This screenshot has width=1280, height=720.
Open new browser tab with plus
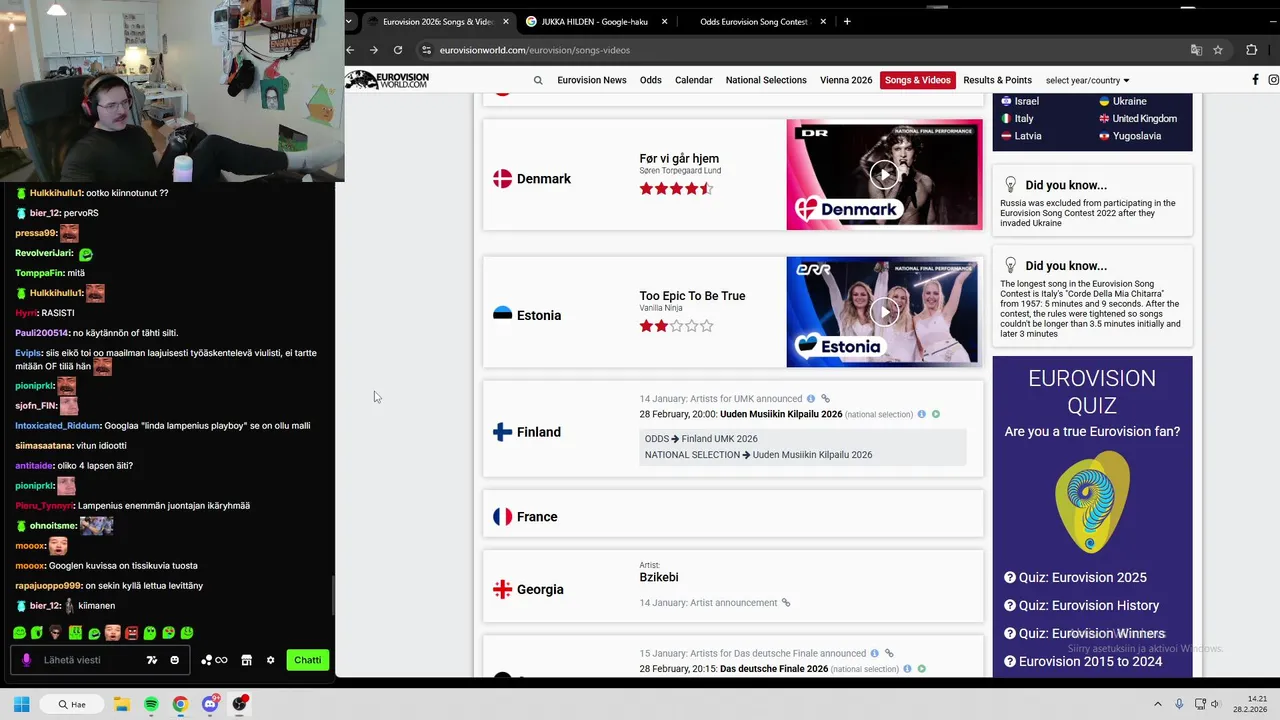pos(847,21)
